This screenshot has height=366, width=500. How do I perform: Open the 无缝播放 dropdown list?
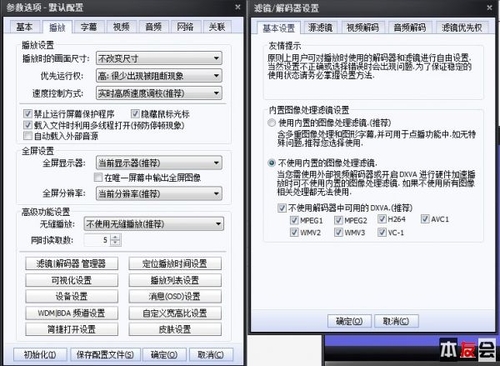pyautogui.click(x=154, y=224)
